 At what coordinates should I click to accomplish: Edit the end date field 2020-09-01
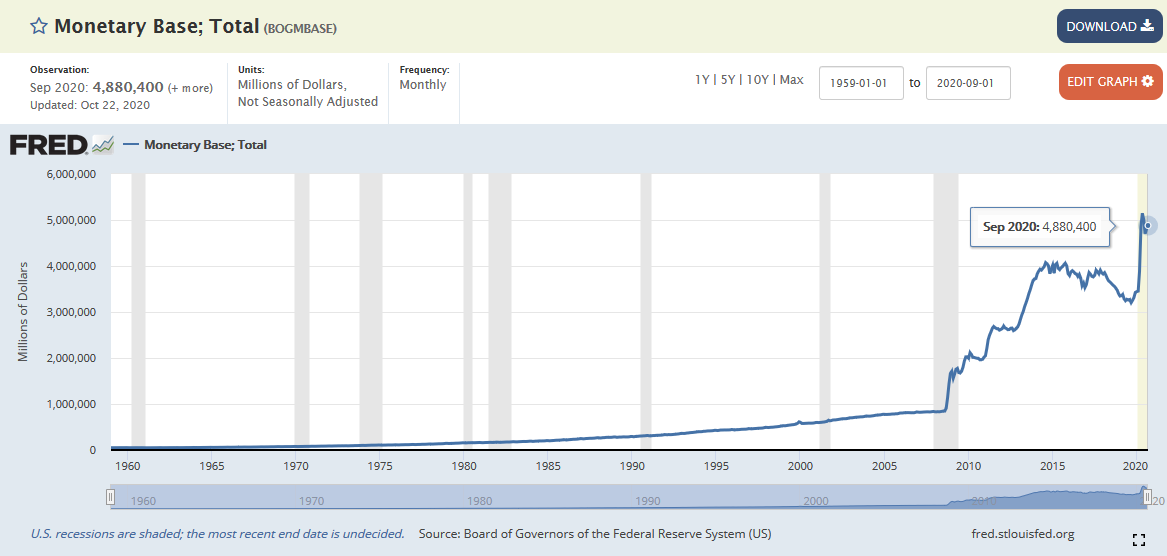click(968, 83)
